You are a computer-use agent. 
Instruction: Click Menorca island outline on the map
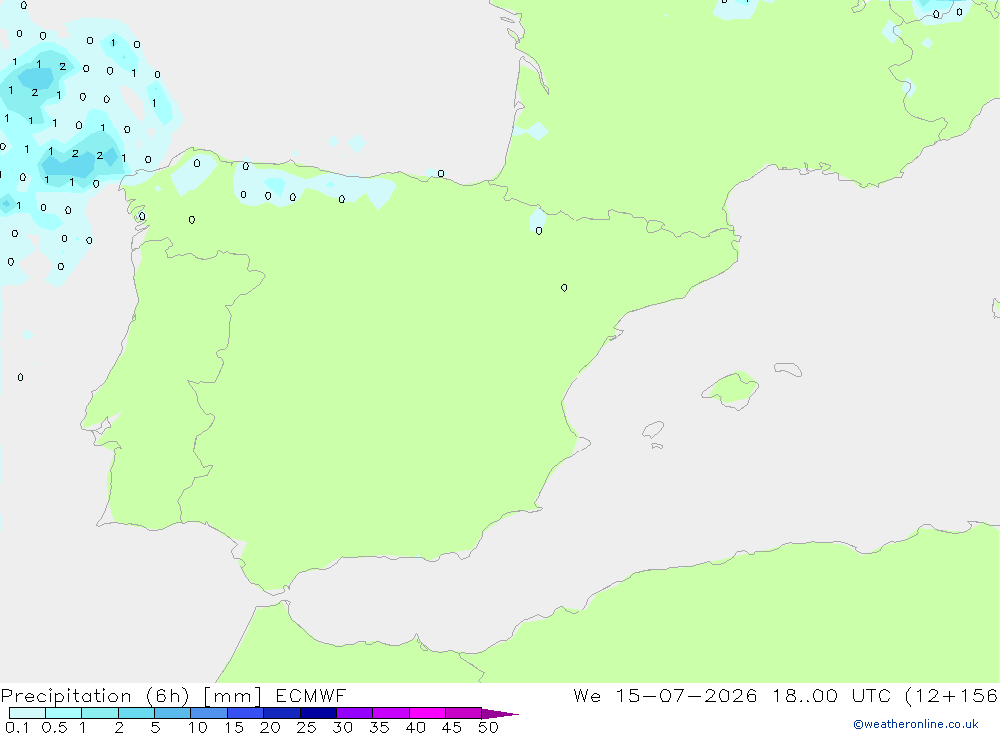pos(788,369)
